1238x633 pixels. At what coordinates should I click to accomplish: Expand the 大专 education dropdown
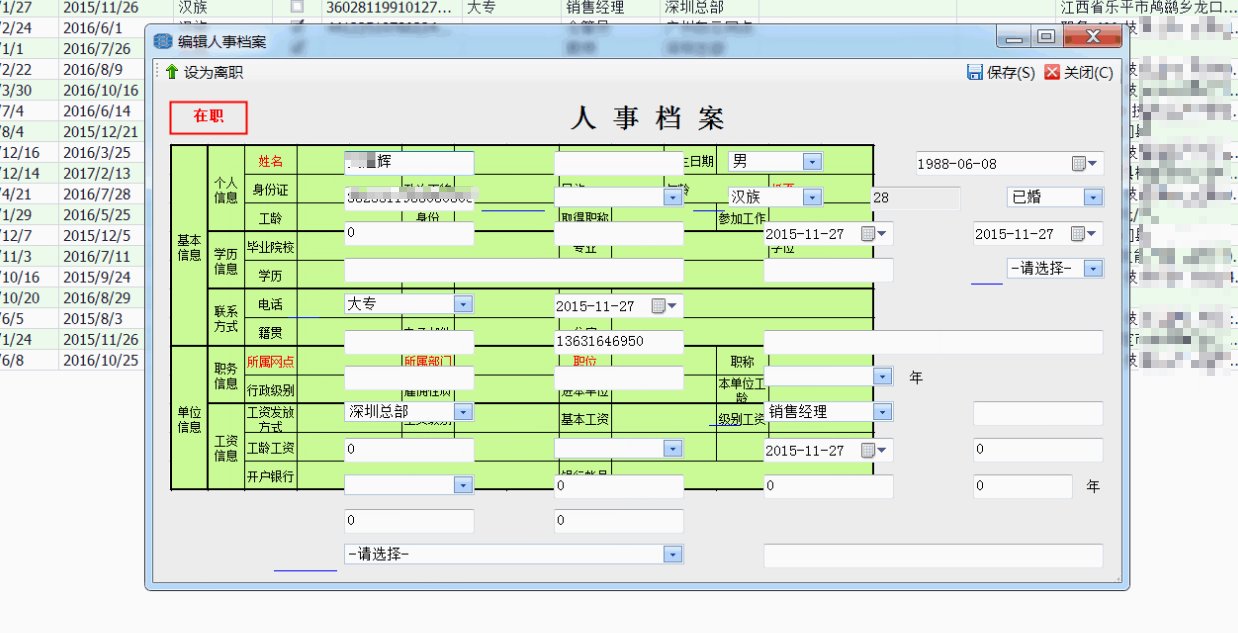(463, 304)
